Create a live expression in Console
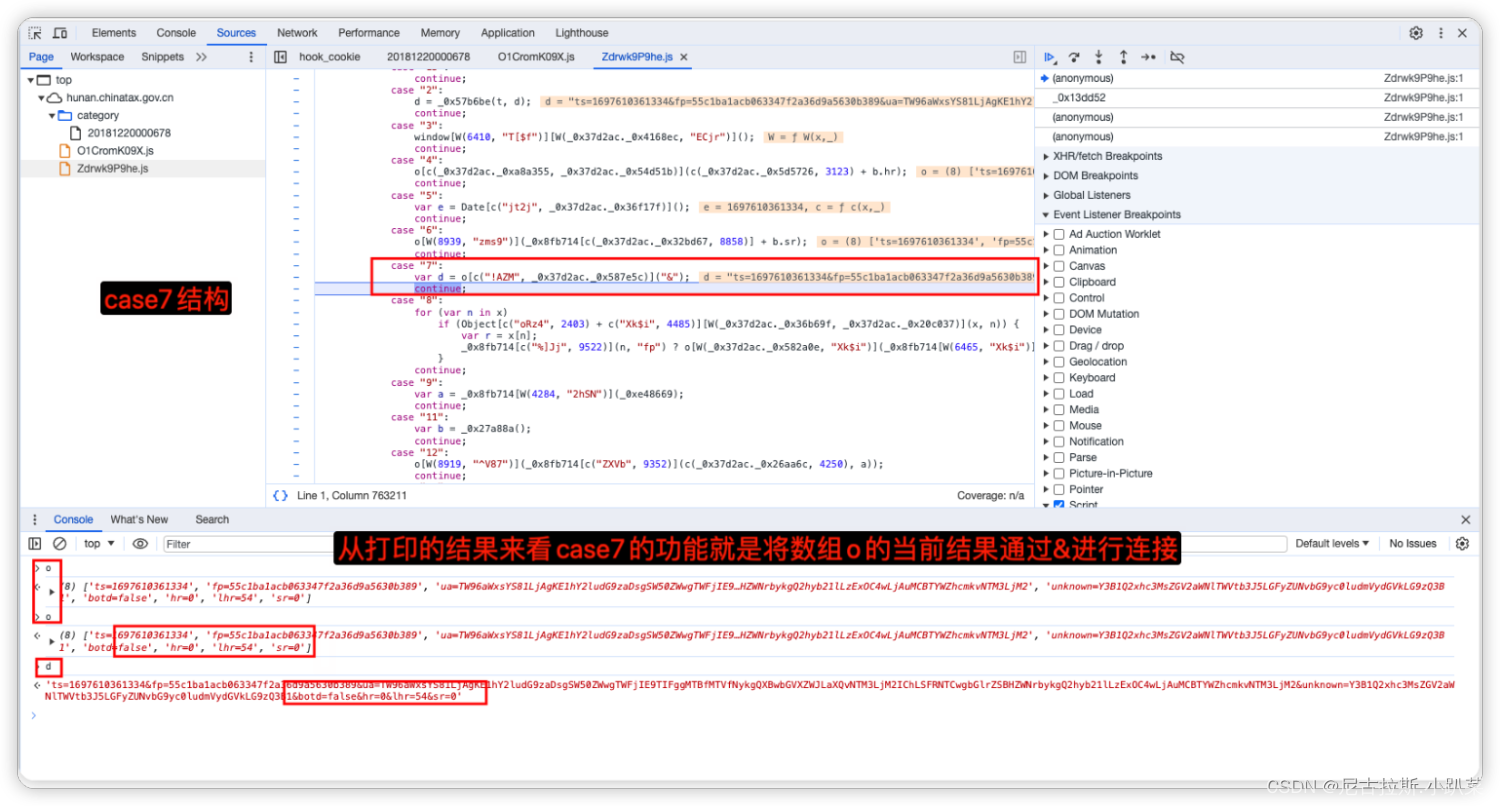Screen dimensions: 1500x806 tap(139, 543)
